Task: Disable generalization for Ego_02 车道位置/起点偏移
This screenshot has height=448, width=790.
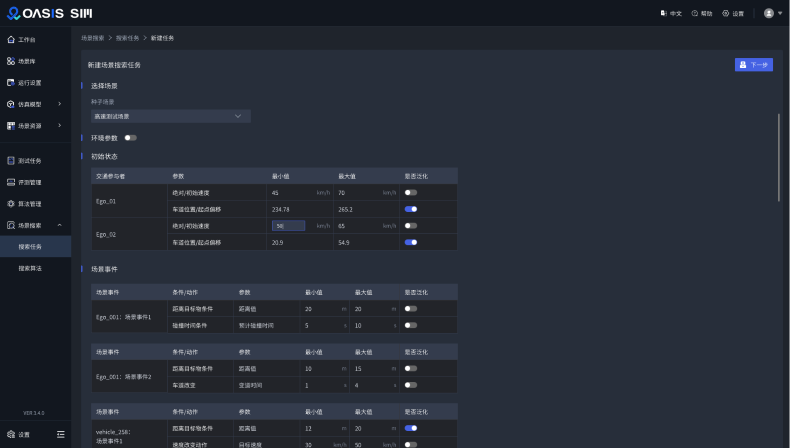Action: tap(411, 242)
